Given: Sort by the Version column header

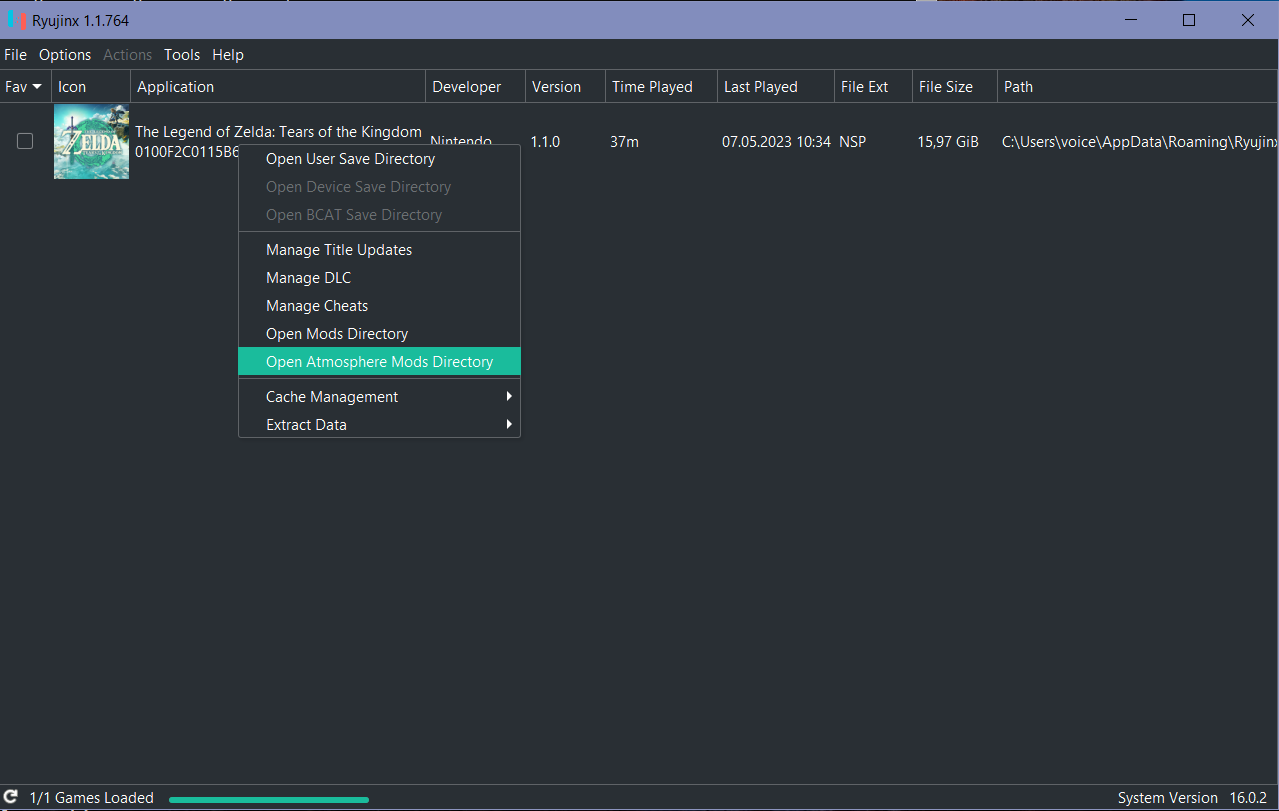Looking at the screenshot, I should coord(565,87).
